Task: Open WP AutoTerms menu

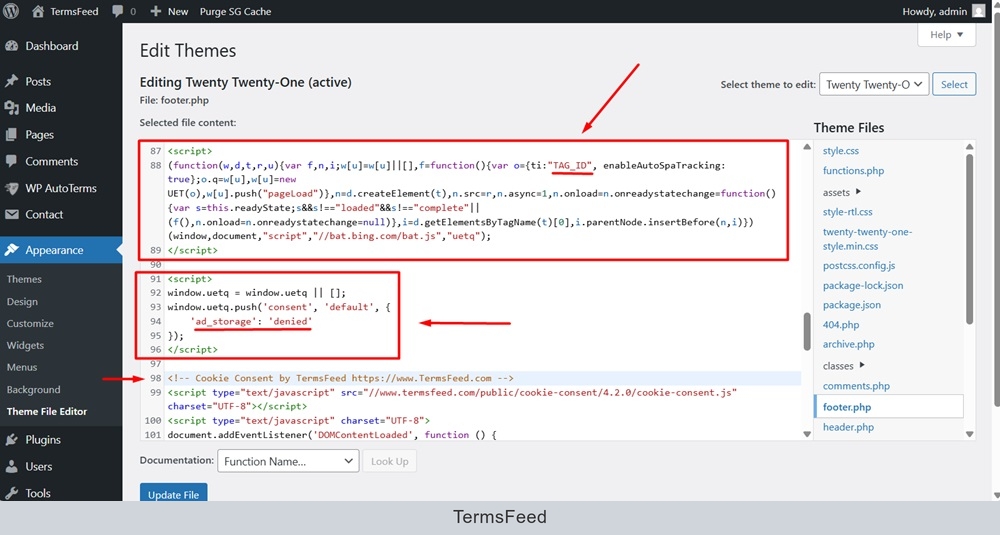Action: 61,188
